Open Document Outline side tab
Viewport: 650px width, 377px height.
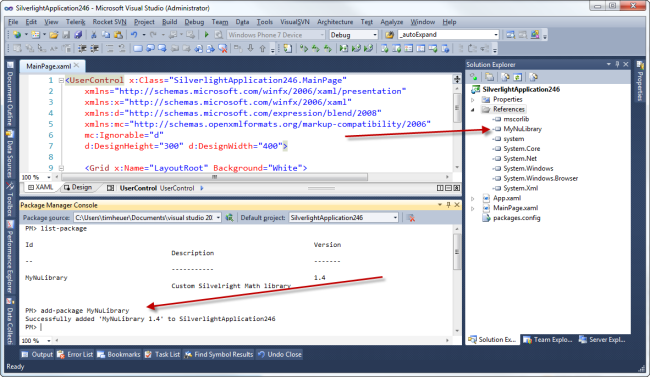click(x=10, y=94)
